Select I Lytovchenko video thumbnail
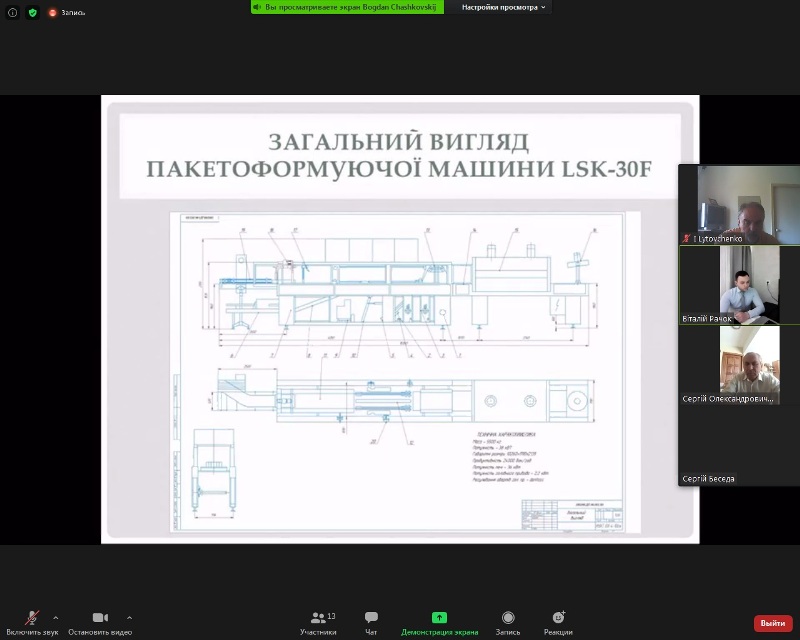800x640 pixels. coord(739,204)
